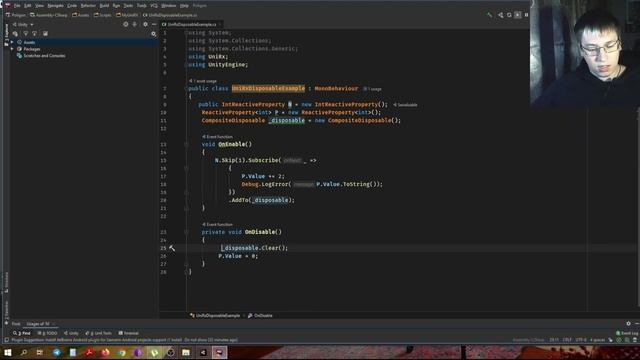640x360 pixels.
Task: Collapse the class fold marker at line 7
Action: tap(186, 89)
